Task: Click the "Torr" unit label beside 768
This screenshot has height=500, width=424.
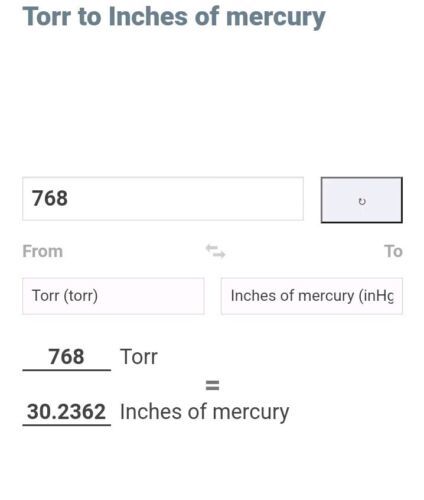Action: point(139,357)
